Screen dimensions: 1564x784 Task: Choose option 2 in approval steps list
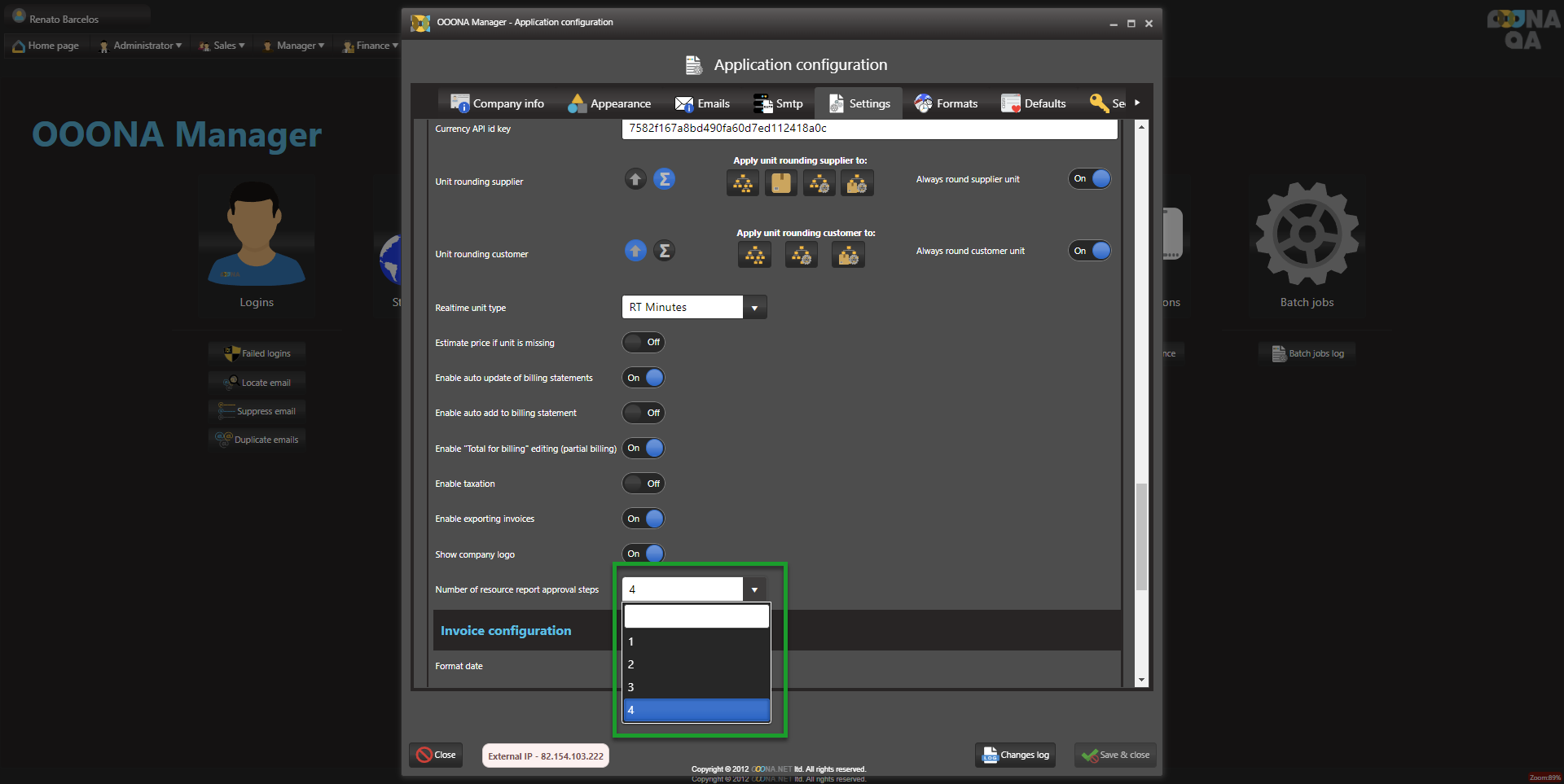coord(696,664)
